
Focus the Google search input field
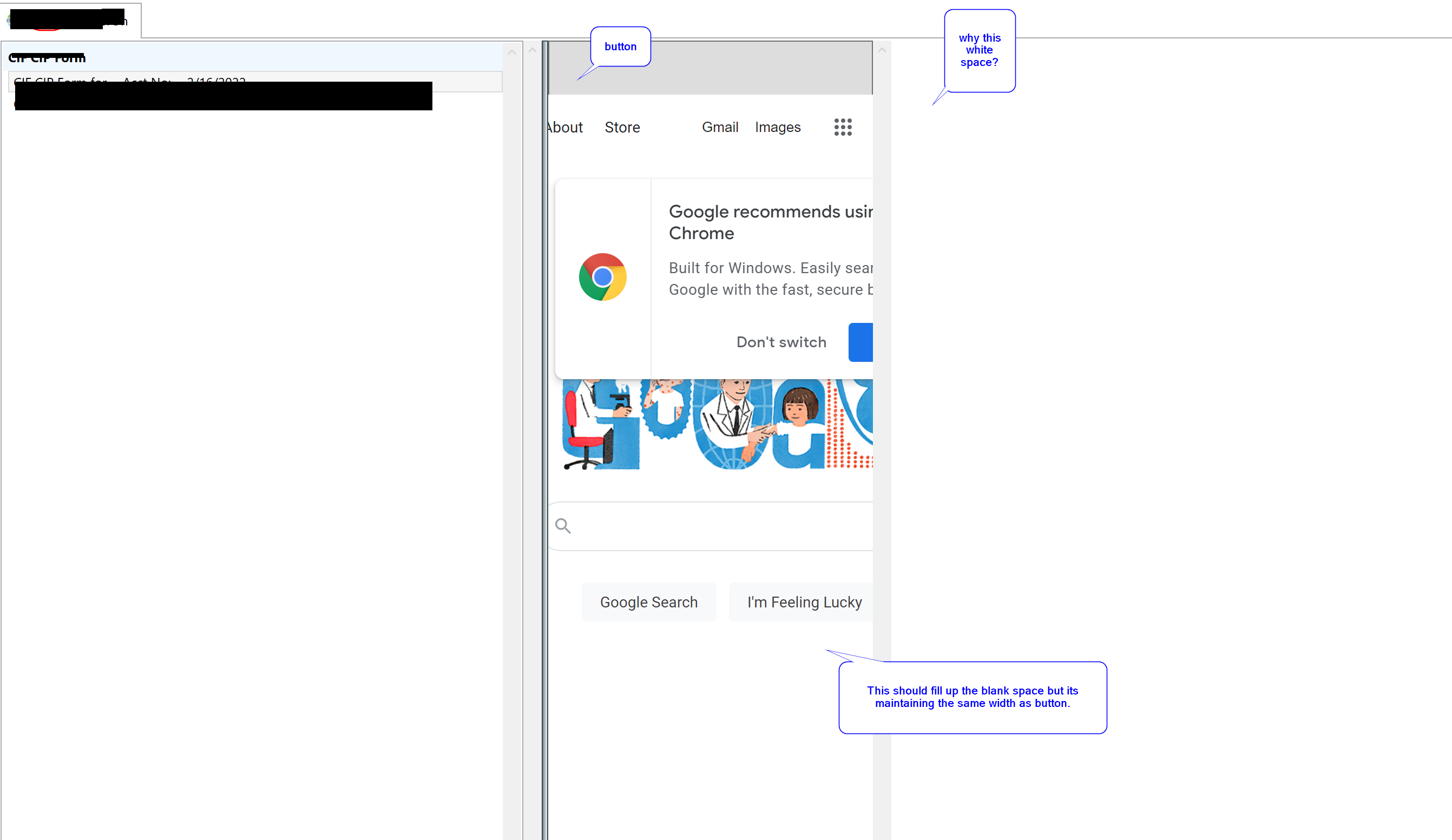point(711,526)
